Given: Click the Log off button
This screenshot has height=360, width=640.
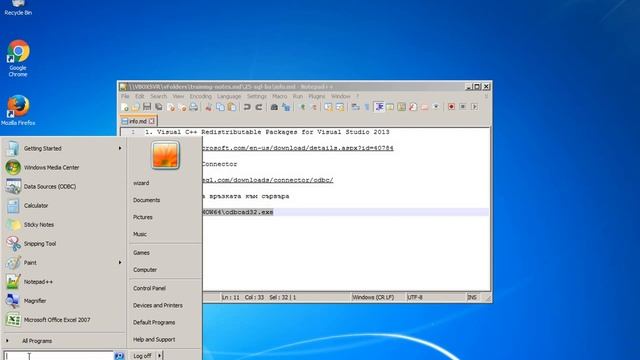Looking at the screenshot, I should [142, 356].
